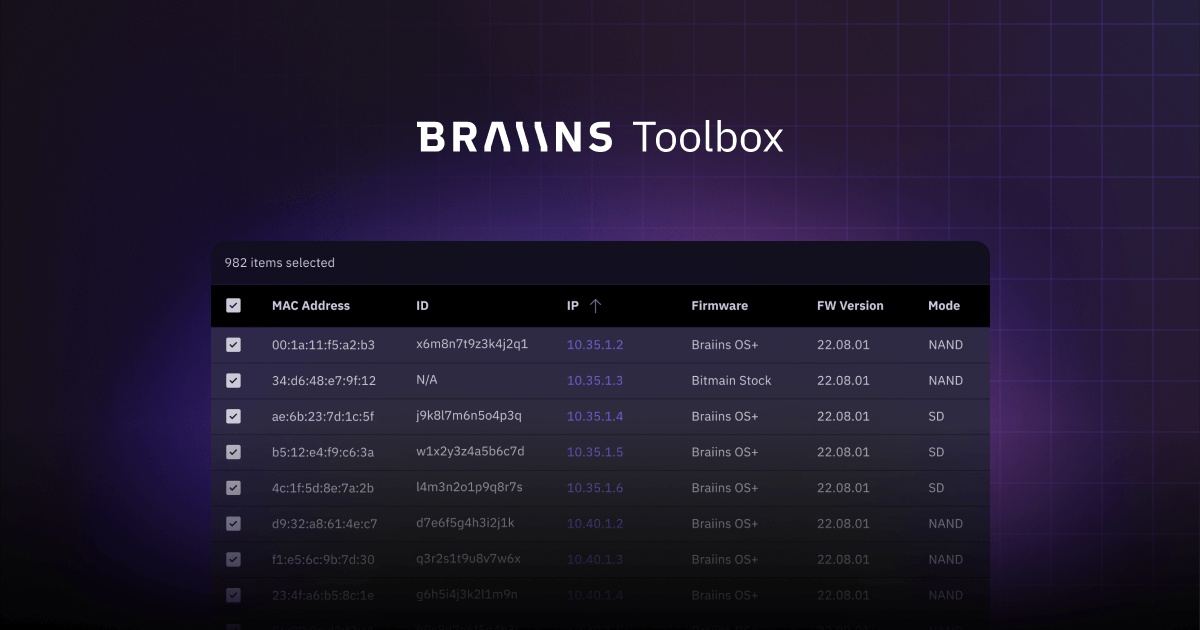Click the Braiins logo at the top
1200x630 pixels.
tap(515, 136)
